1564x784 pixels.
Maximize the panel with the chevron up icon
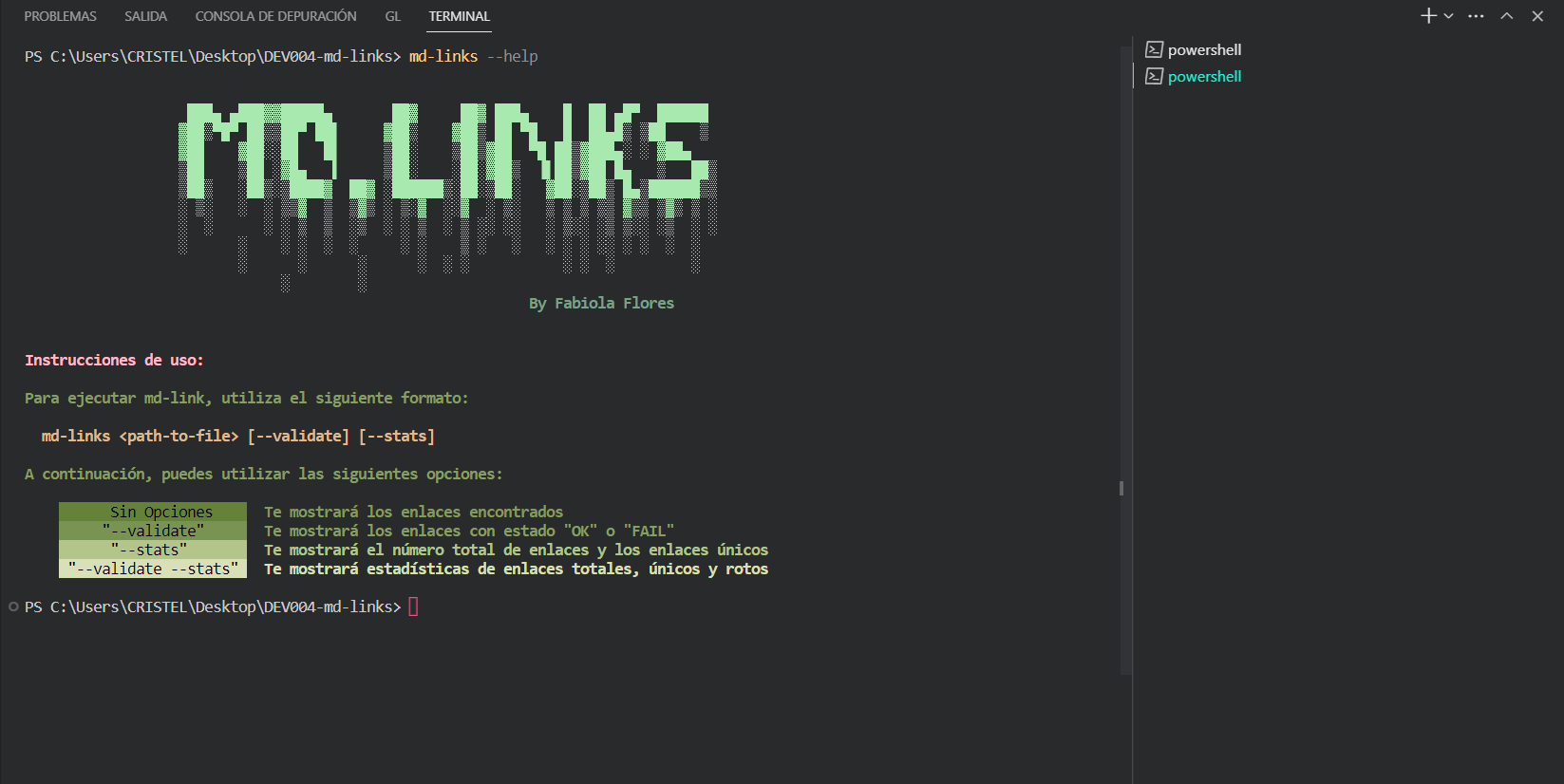(x=1507, y=16)
